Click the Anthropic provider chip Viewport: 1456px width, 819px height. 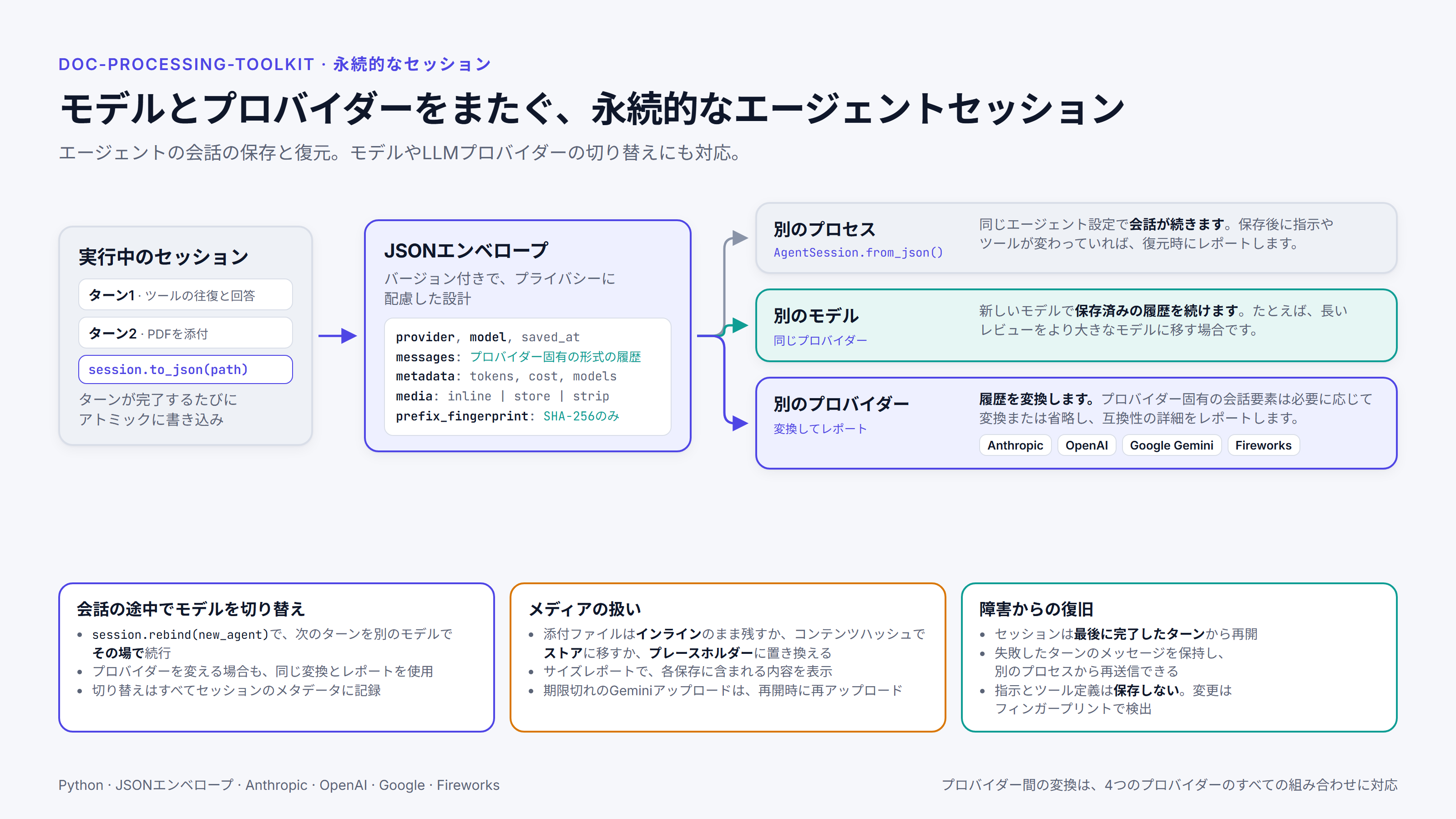point(1015,445)
